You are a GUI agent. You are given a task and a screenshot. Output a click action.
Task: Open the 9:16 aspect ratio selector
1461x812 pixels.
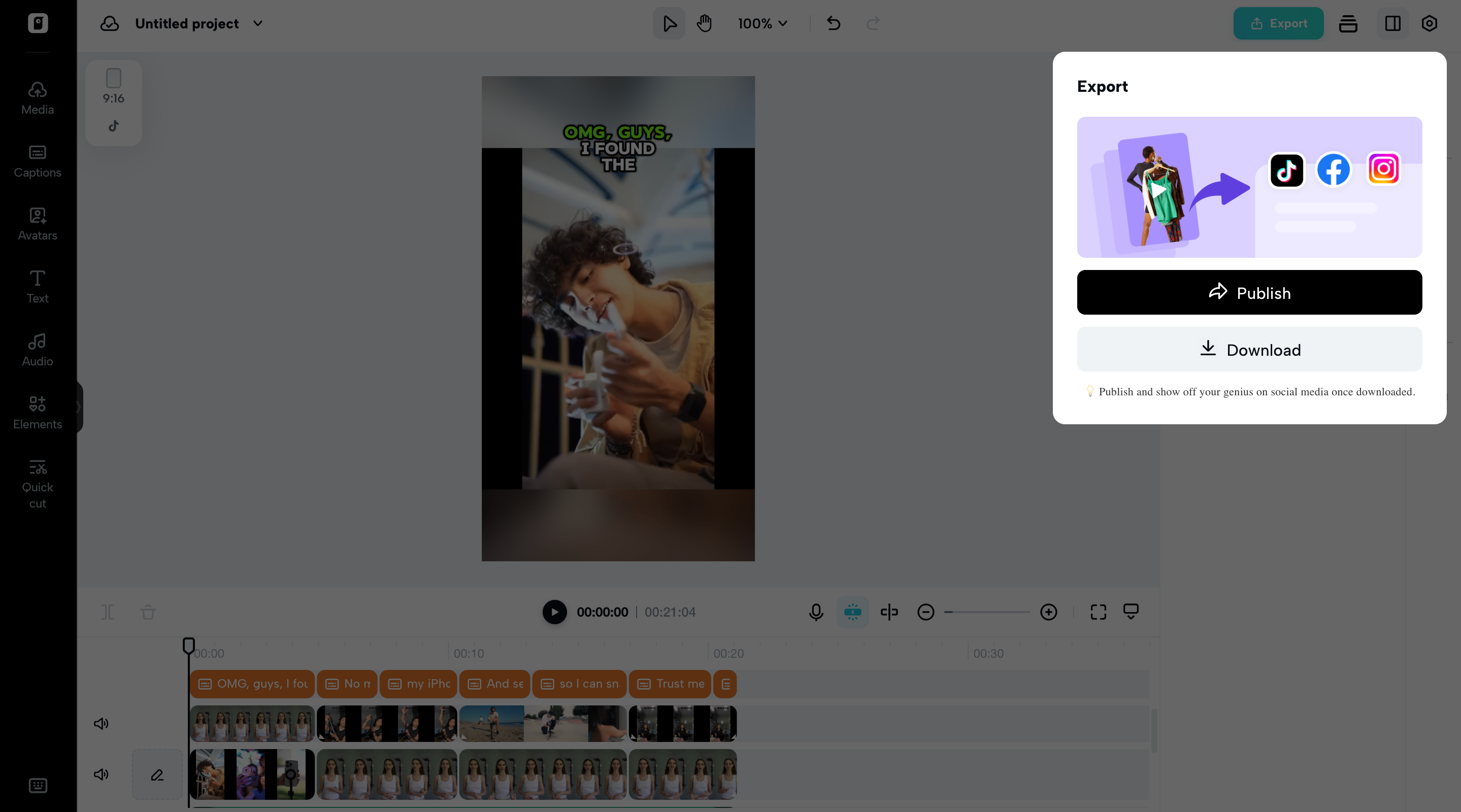[x=113, y=87]
